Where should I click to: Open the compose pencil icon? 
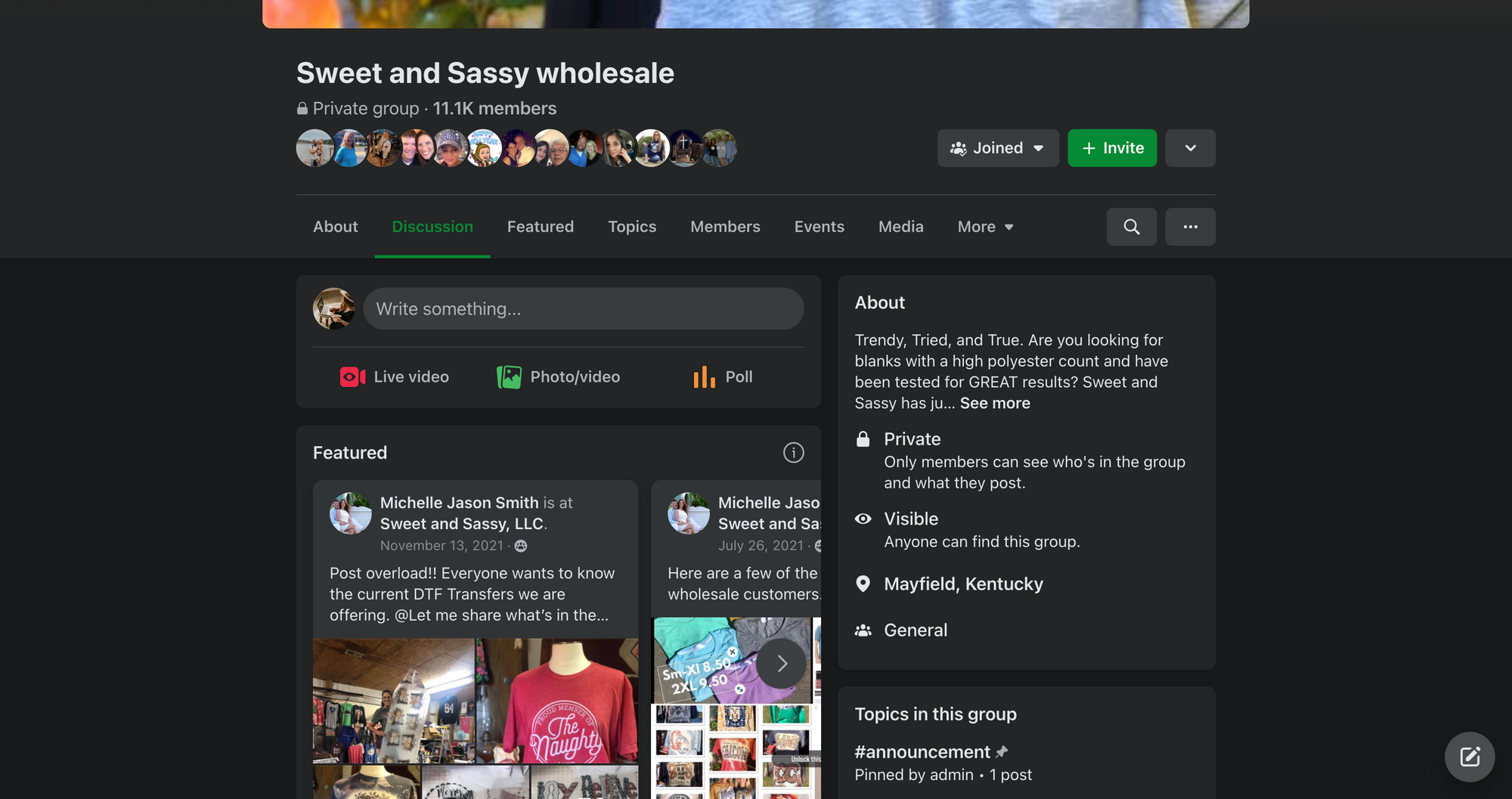coord(1469,757)
